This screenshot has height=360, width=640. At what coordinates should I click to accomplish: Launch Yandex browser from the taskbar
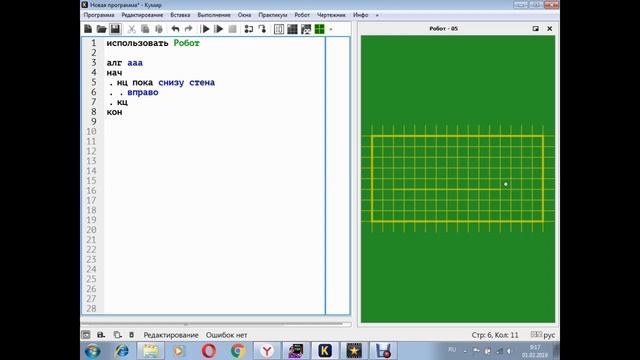tap(267, 351)
